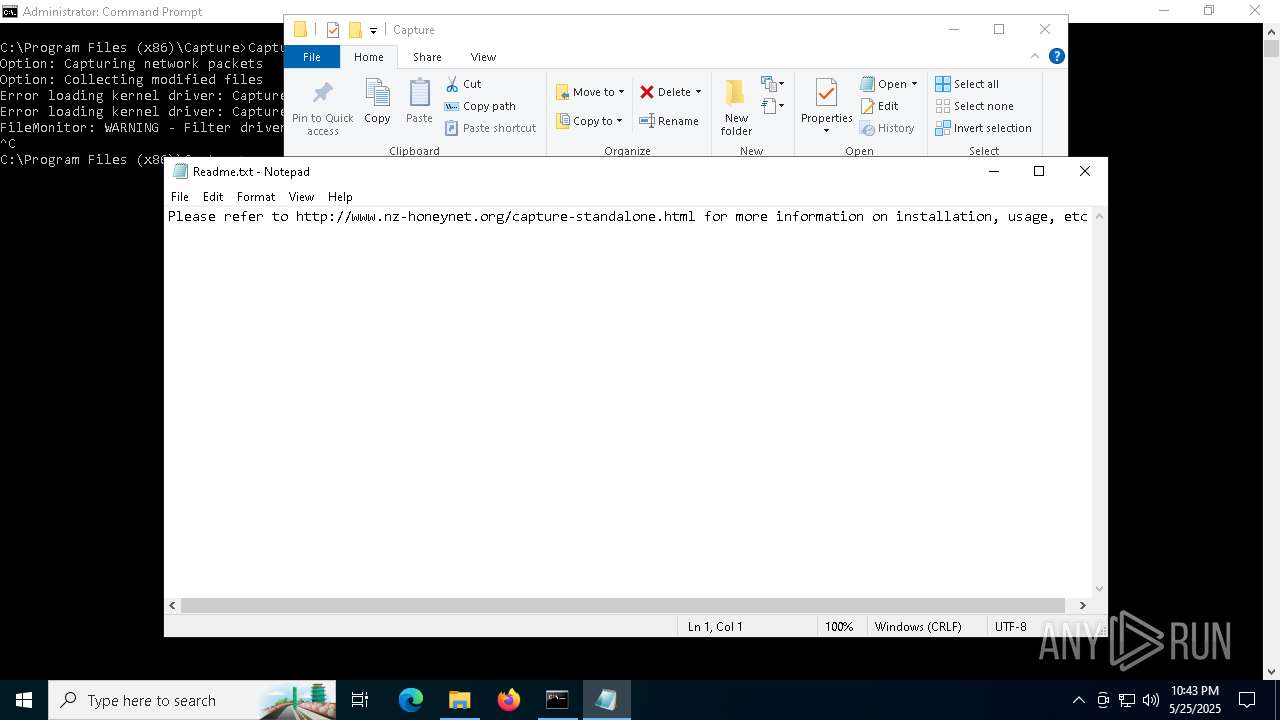Switch to the Home ribbon tab
The width and height of the screenshot is (1280, 720).
point(368,57)
